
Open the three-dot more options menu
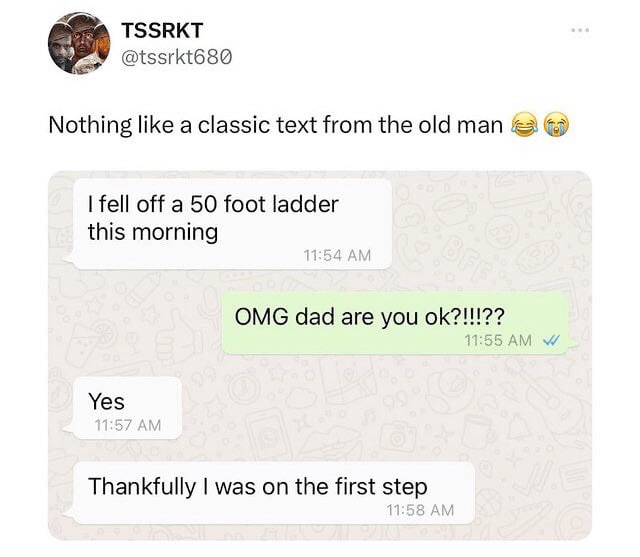pos(580,30)
